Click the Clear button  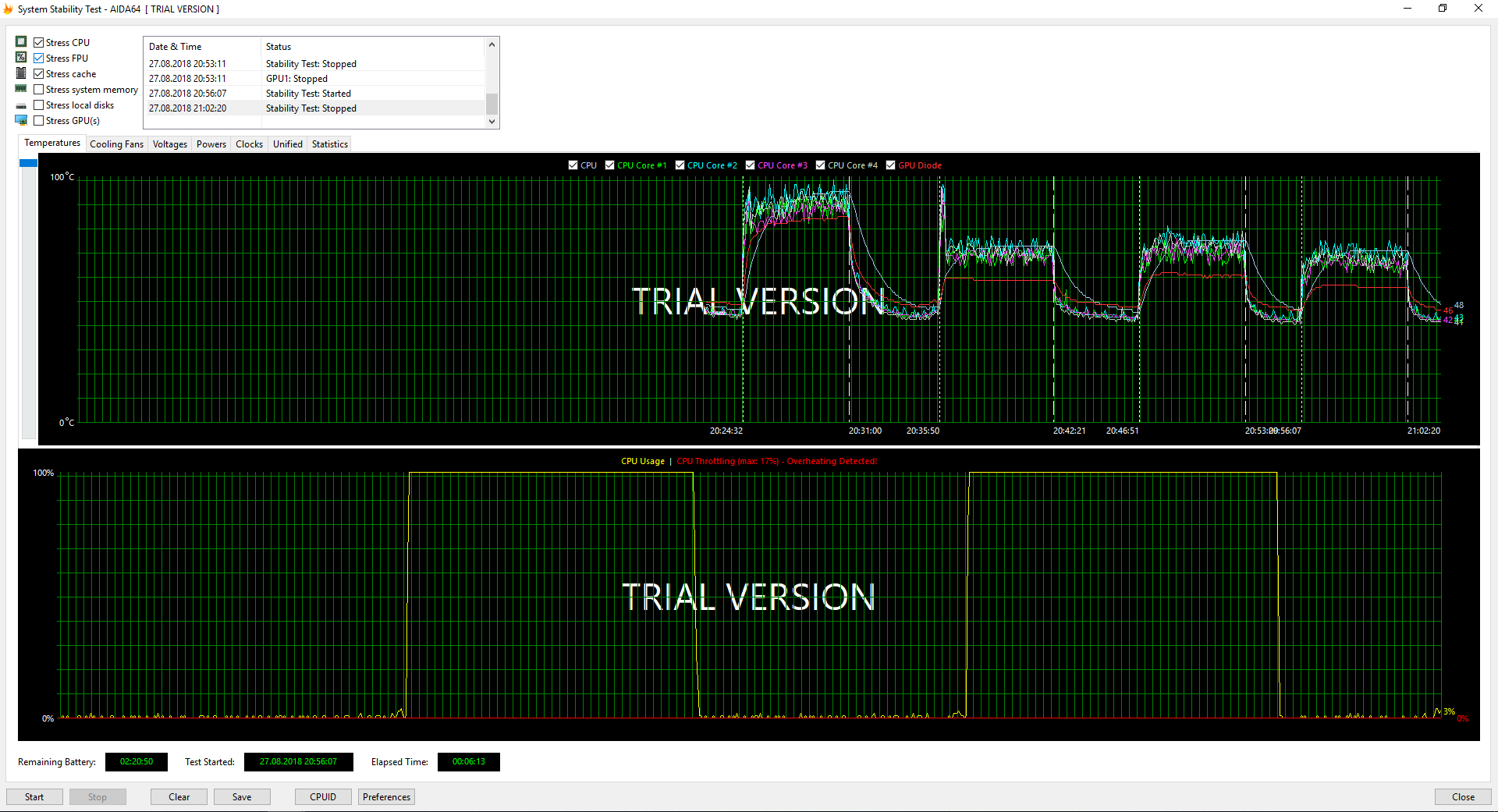[x=179, y=797]
